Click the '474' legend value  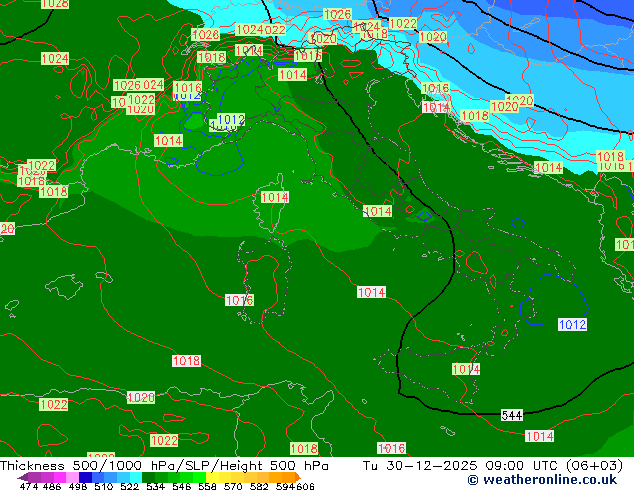(x=29, y=486)
